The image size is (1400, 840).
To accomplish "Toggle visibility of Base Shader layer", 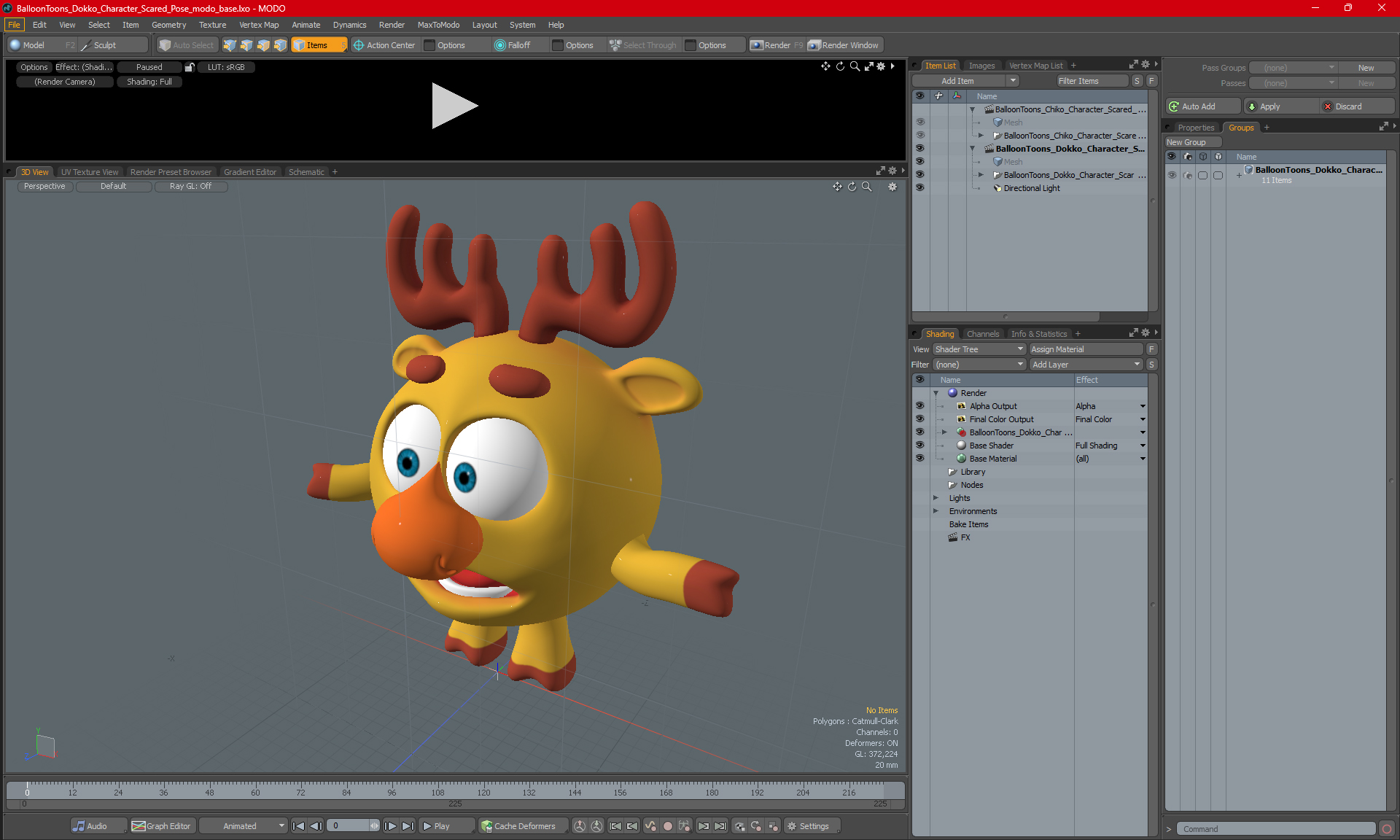I will (920, 446).
